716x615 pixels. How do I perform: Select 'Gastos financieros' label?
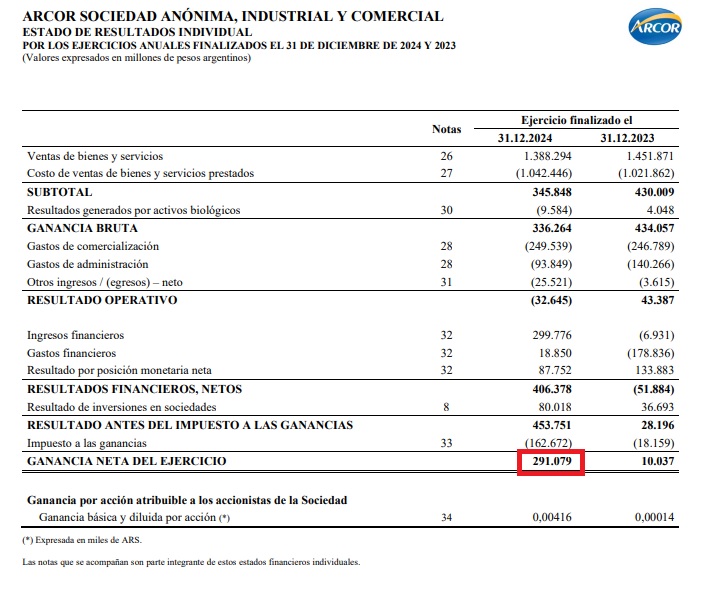[71, 353]
